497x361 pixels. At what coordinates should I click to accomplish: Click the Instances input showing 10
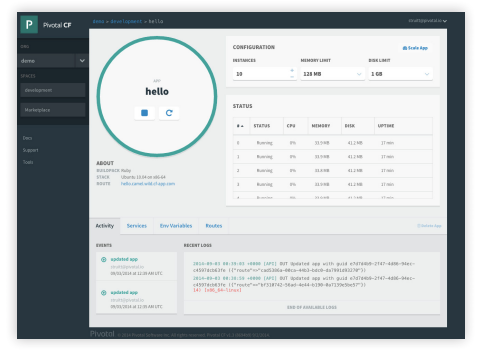[261, 74]
